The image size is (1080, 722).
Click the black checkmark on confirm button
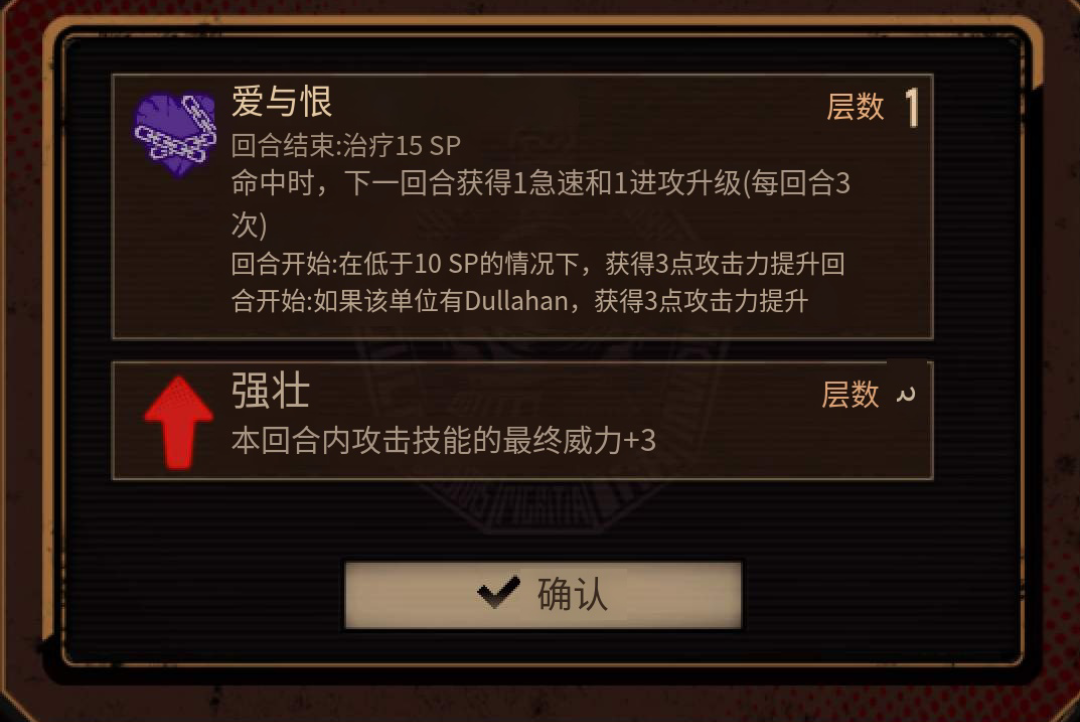coord(498,593)
